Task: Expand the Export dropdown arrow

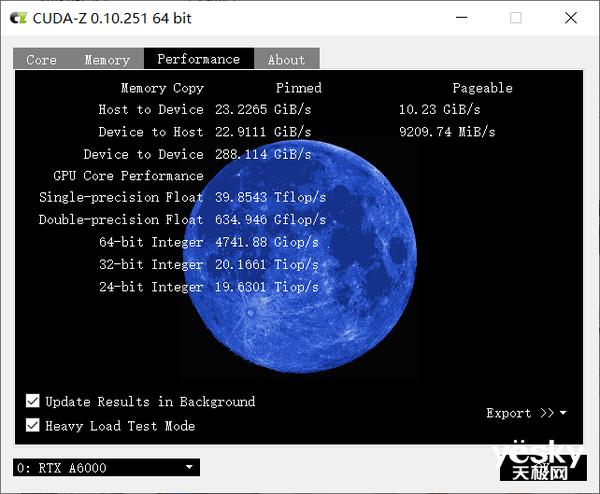Action: [563, 413]
